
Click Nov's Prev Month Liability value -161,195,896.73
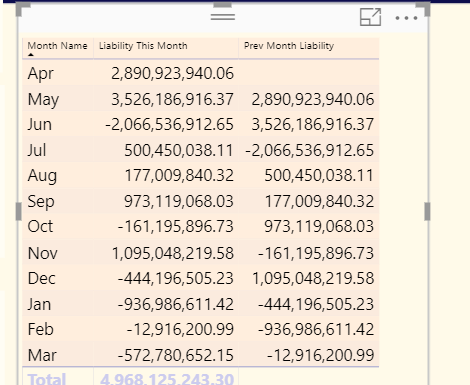tap(316, 253)
